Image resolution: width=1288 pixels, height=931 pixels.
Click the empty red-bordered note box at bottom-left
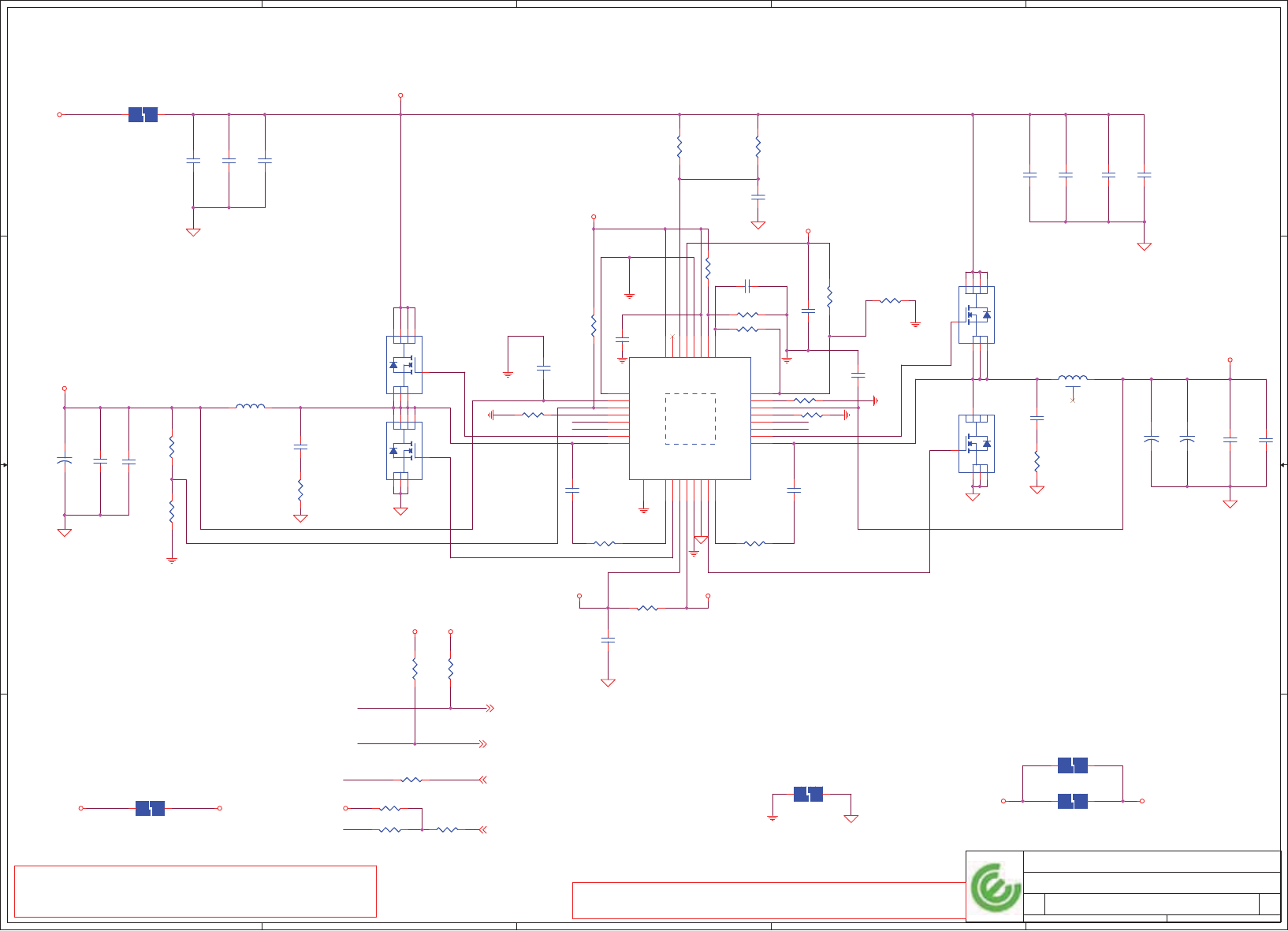pos(195,892)
